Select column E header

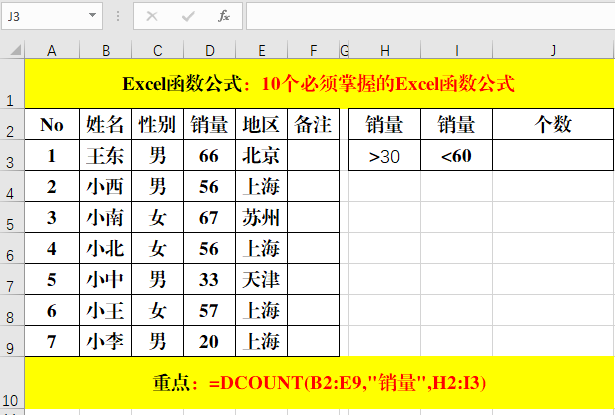tap(262, 50)
